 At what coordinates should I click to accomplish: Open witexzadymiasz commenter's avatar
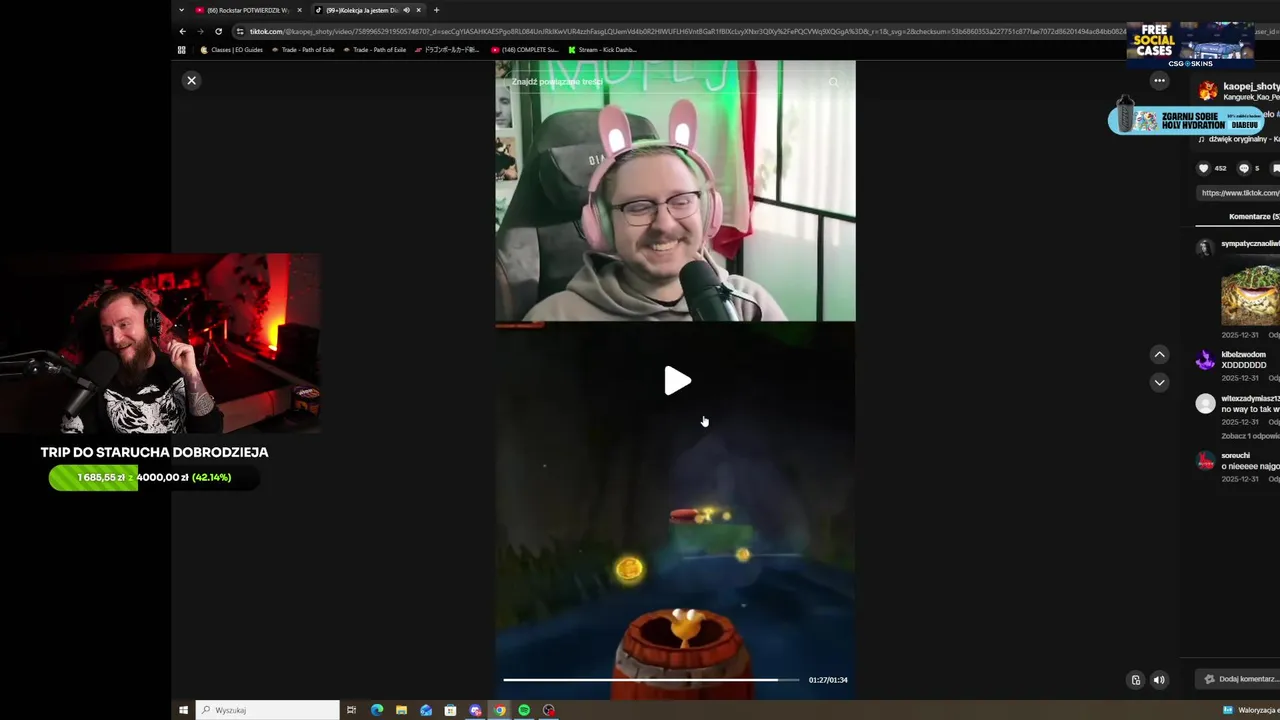pos(1206,404)
